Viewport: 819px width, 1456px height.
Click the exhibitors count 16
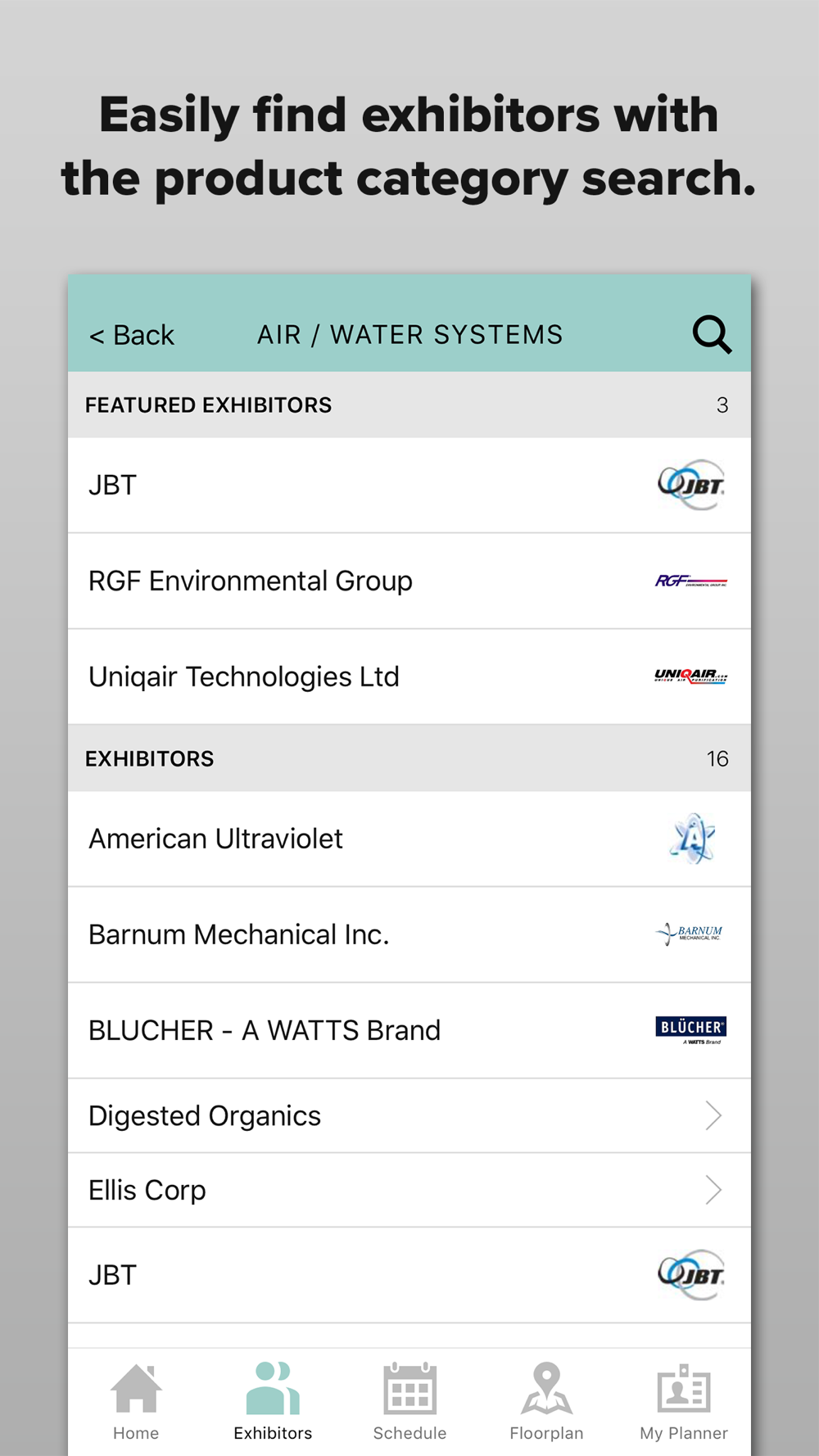point(717,759)
